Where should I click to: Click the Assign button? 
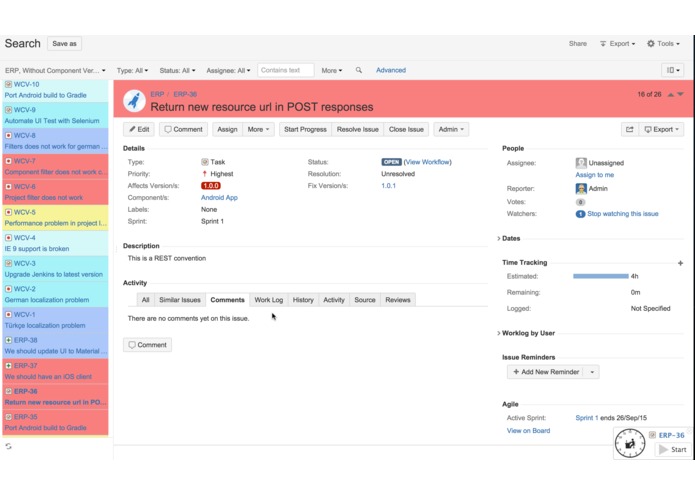click(x=227, y=129)
